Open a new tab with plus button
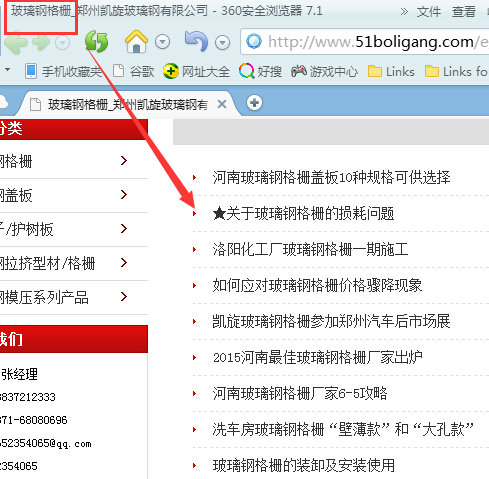Screen dimensions: 489x479 254,103
